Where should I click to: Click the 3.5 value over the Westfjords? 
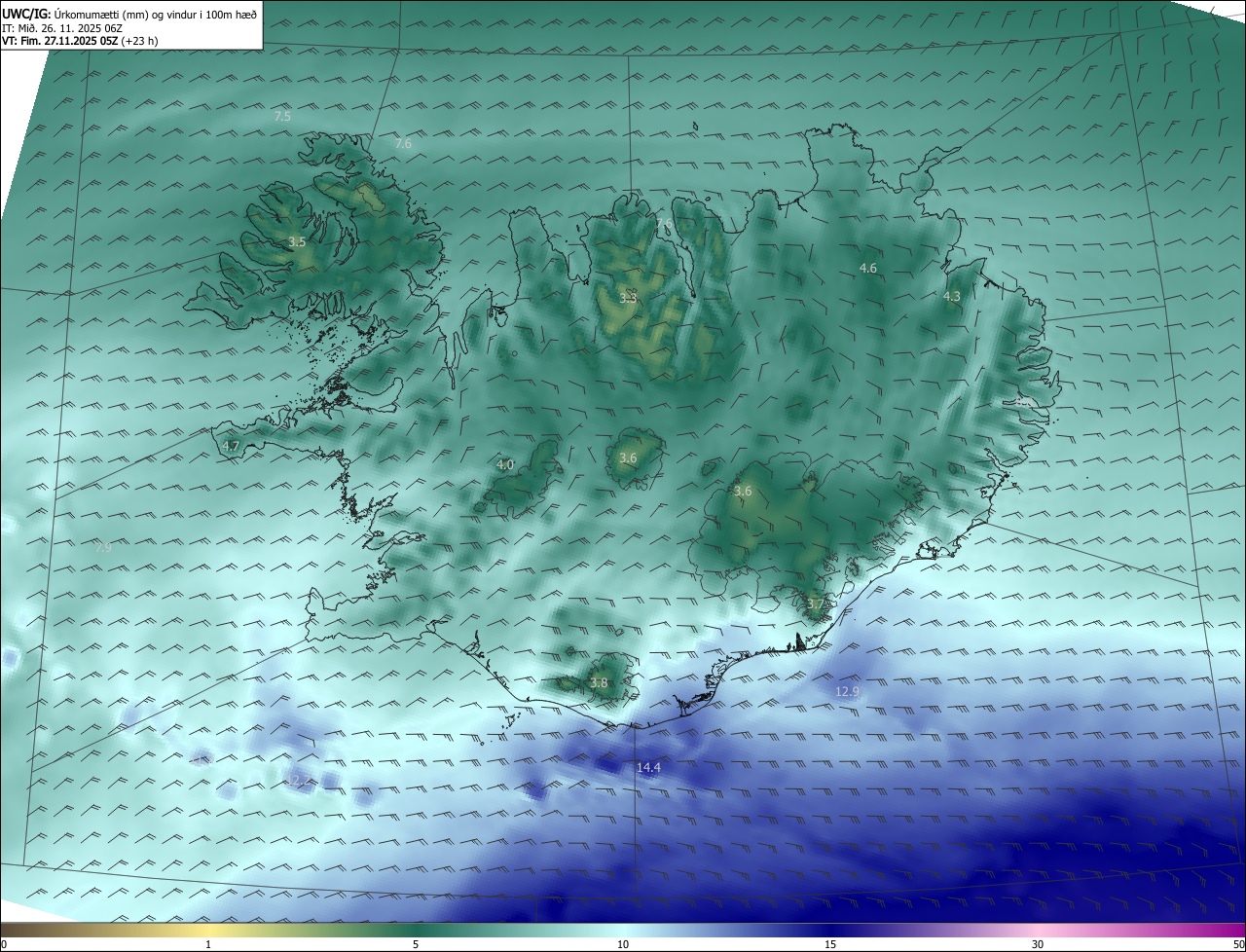298,241
